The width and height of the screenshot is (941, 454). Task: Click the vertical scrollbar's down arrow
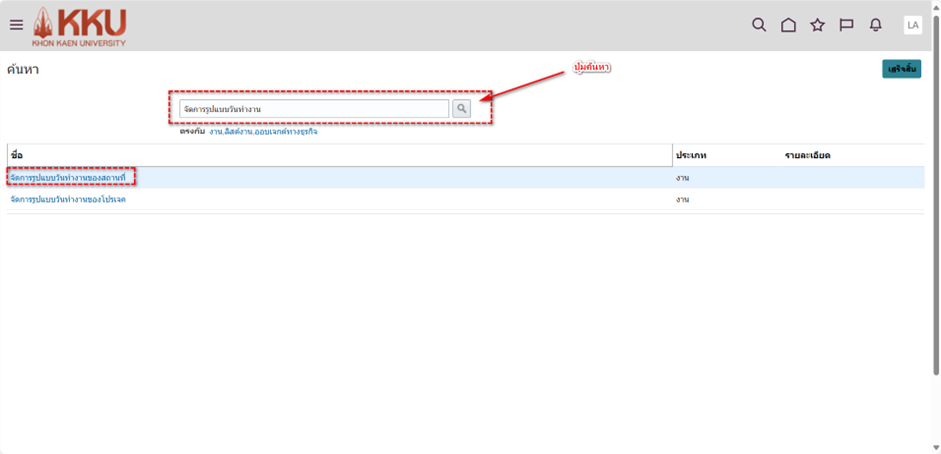[x=935, y=447]
